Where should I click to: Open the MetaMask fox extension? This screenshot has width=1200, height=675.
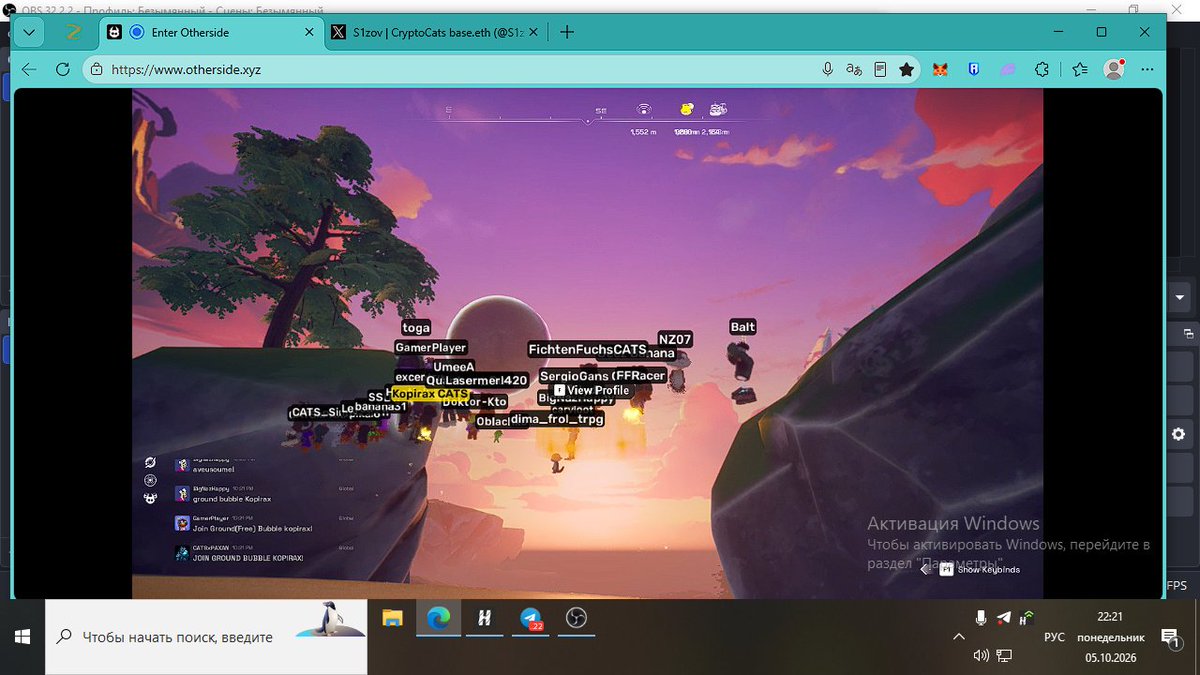[940, 70]
